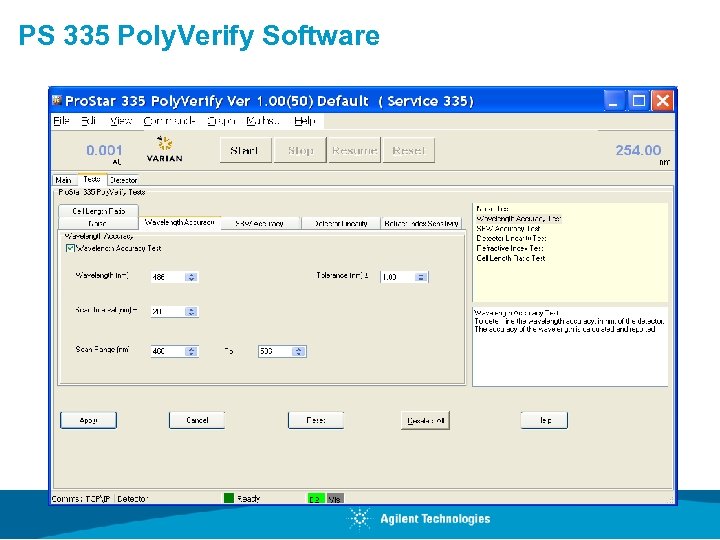Open the Refractive Index Sensitivity test tab
This screenshot has height=540, width=720.
[x=421, y=223]
